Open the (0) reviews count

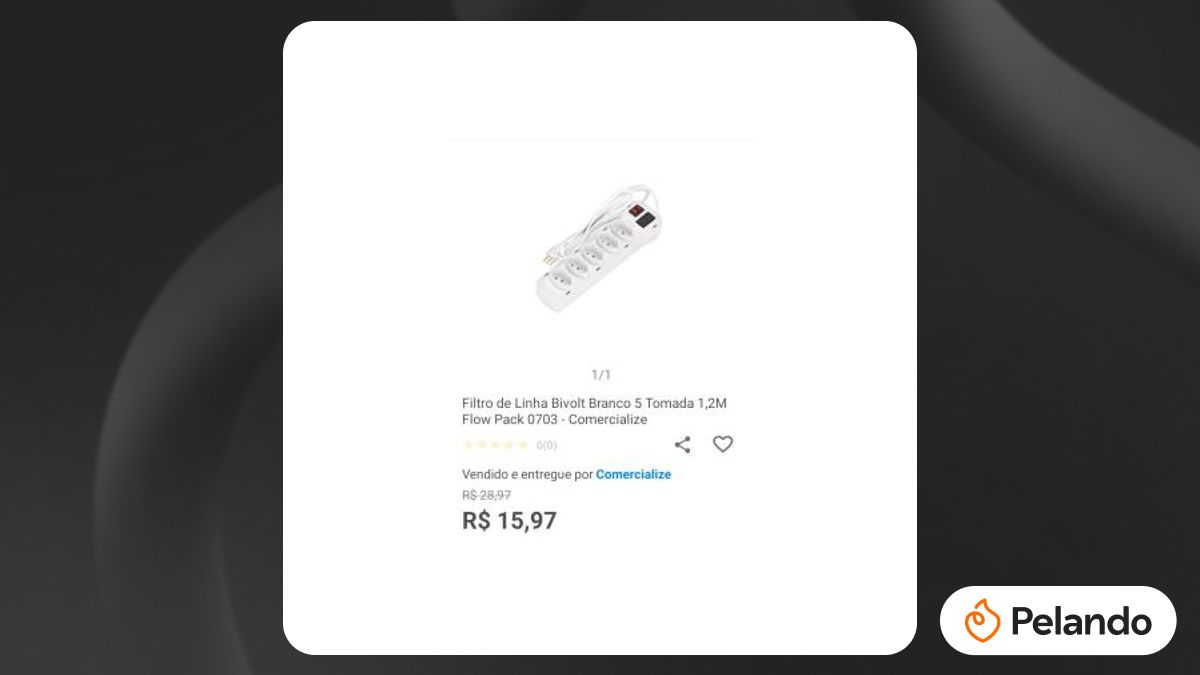(547, 446)
